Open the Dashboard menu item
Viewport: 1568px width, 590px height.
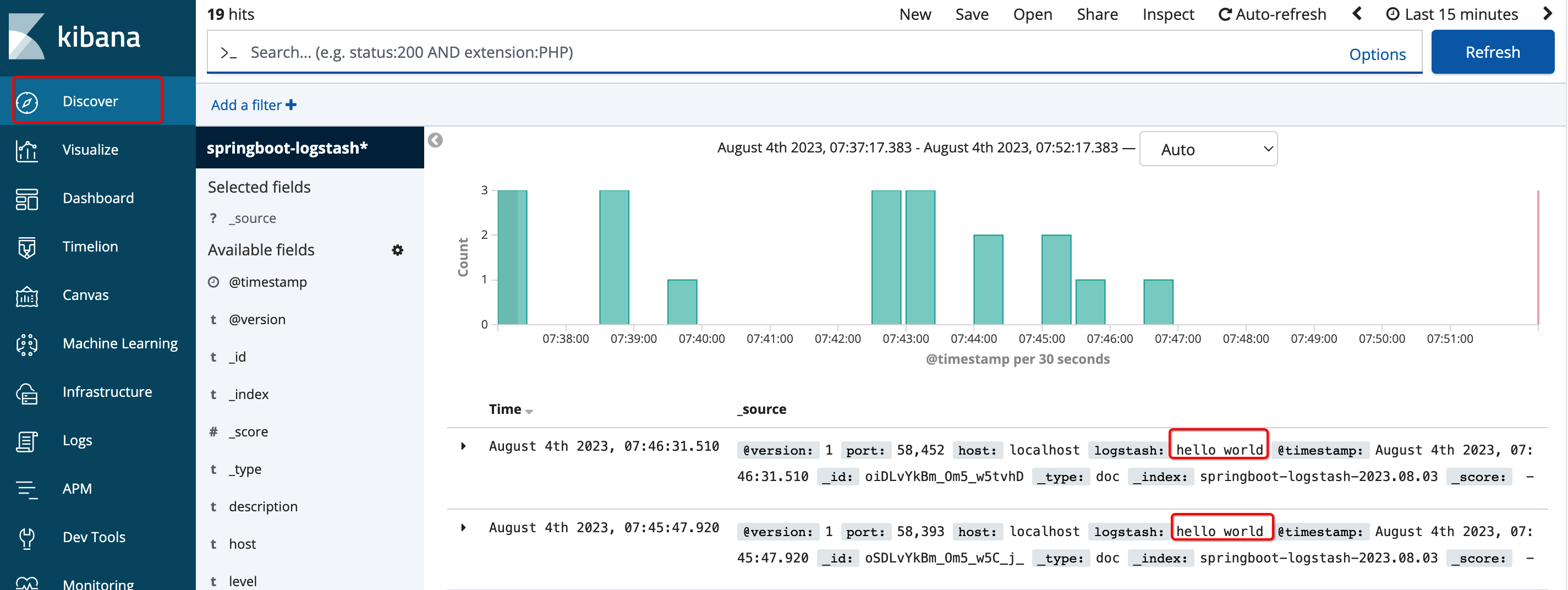(98, 198)
